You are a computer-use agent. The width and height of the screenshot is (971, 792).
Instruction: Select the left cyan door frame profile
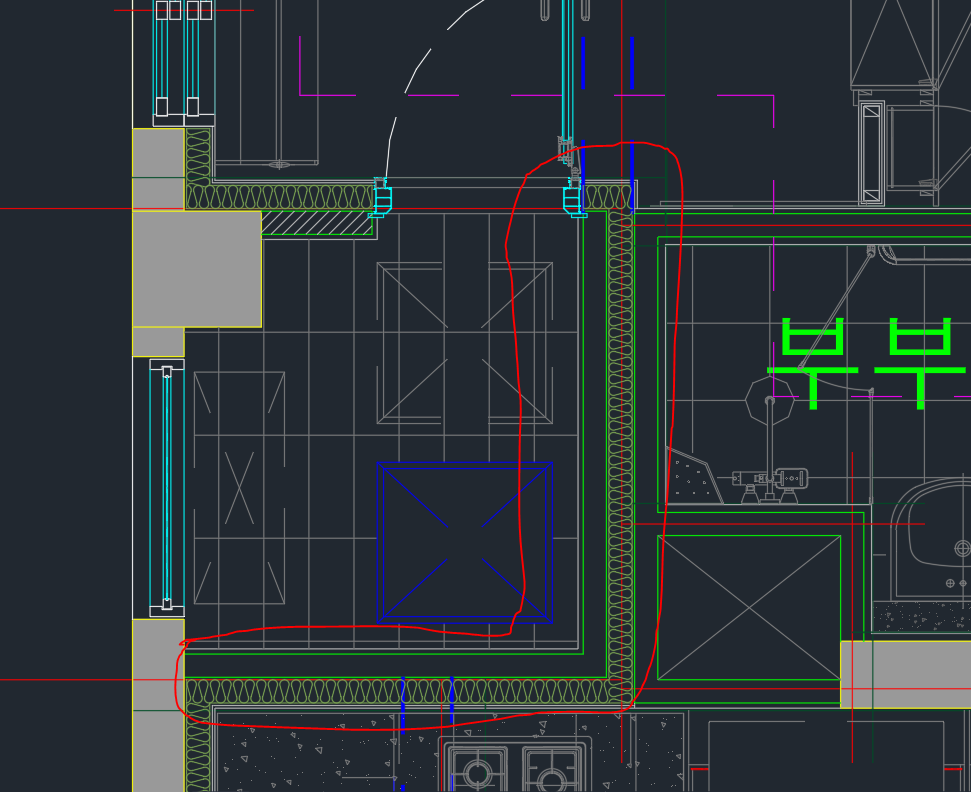381,199
